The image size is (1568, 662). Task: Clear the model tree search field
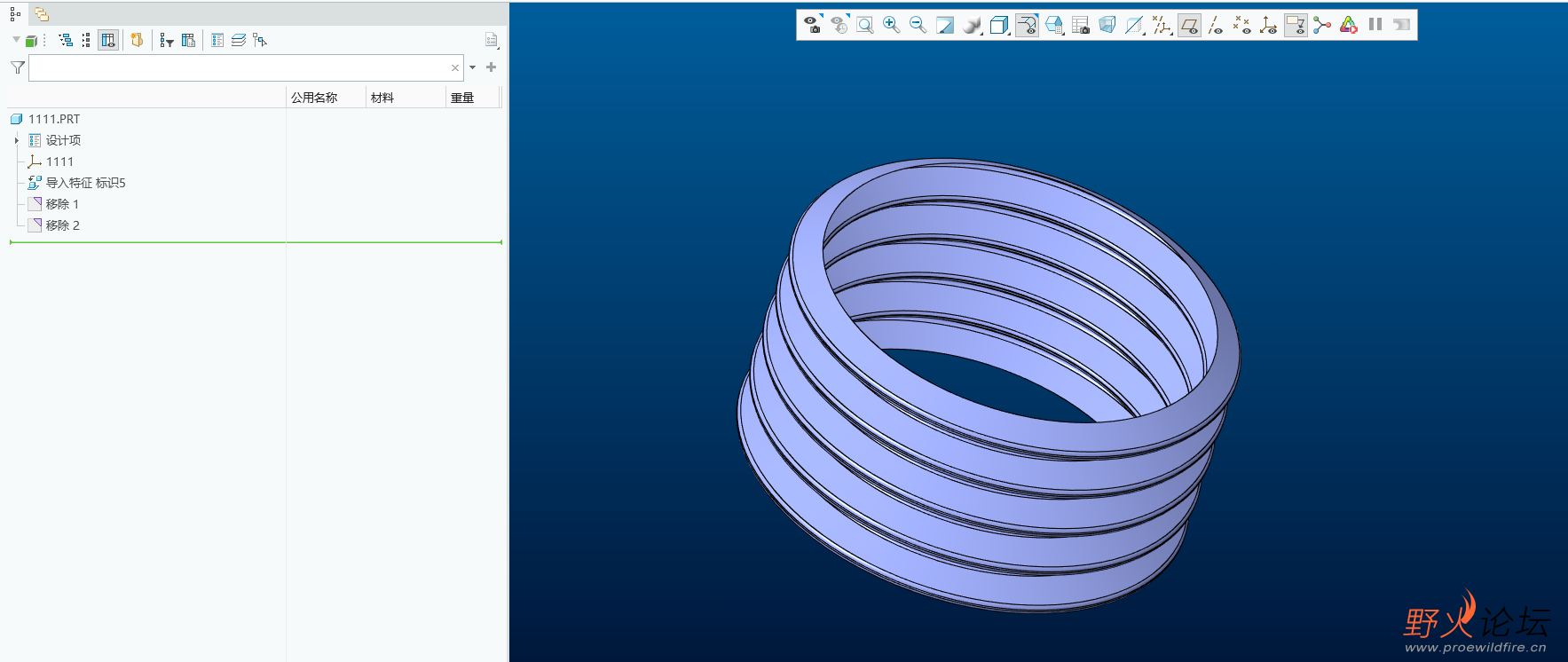455,67
